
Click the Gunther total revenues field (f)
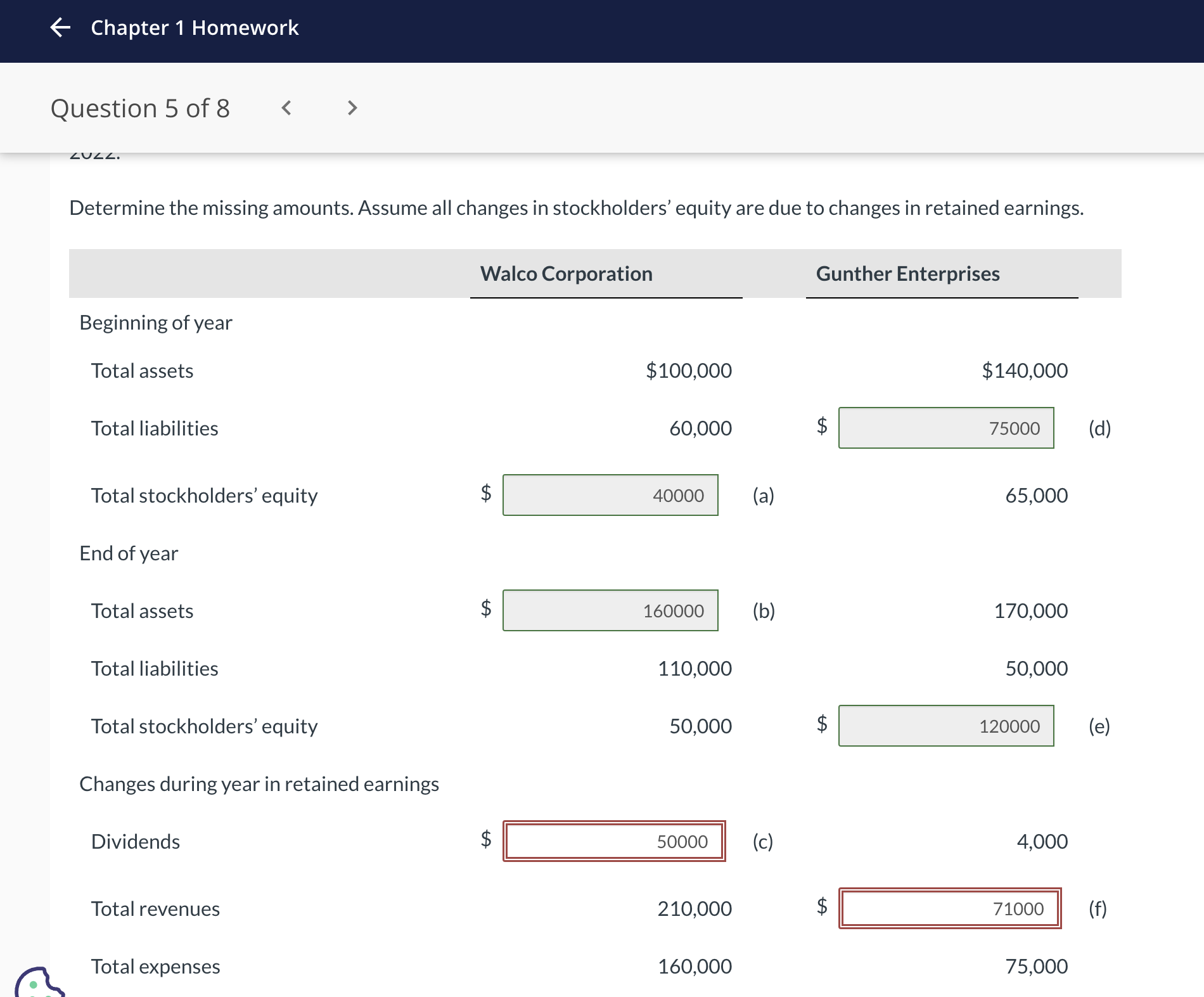(x=949, y=908)
